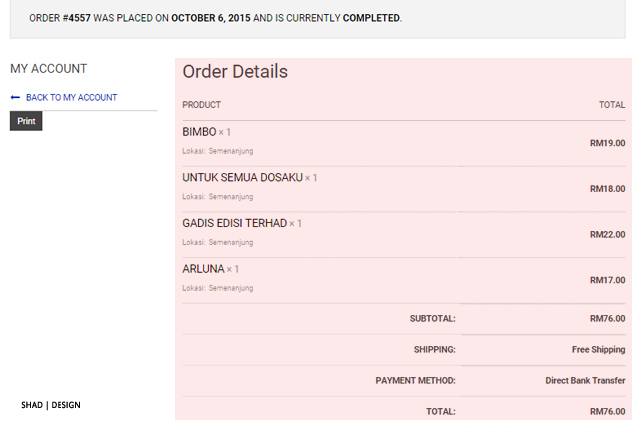640x427 pixels.
Task: Open UNTUK SEMUA DOSAKU product
Action: tap(242, 178)
